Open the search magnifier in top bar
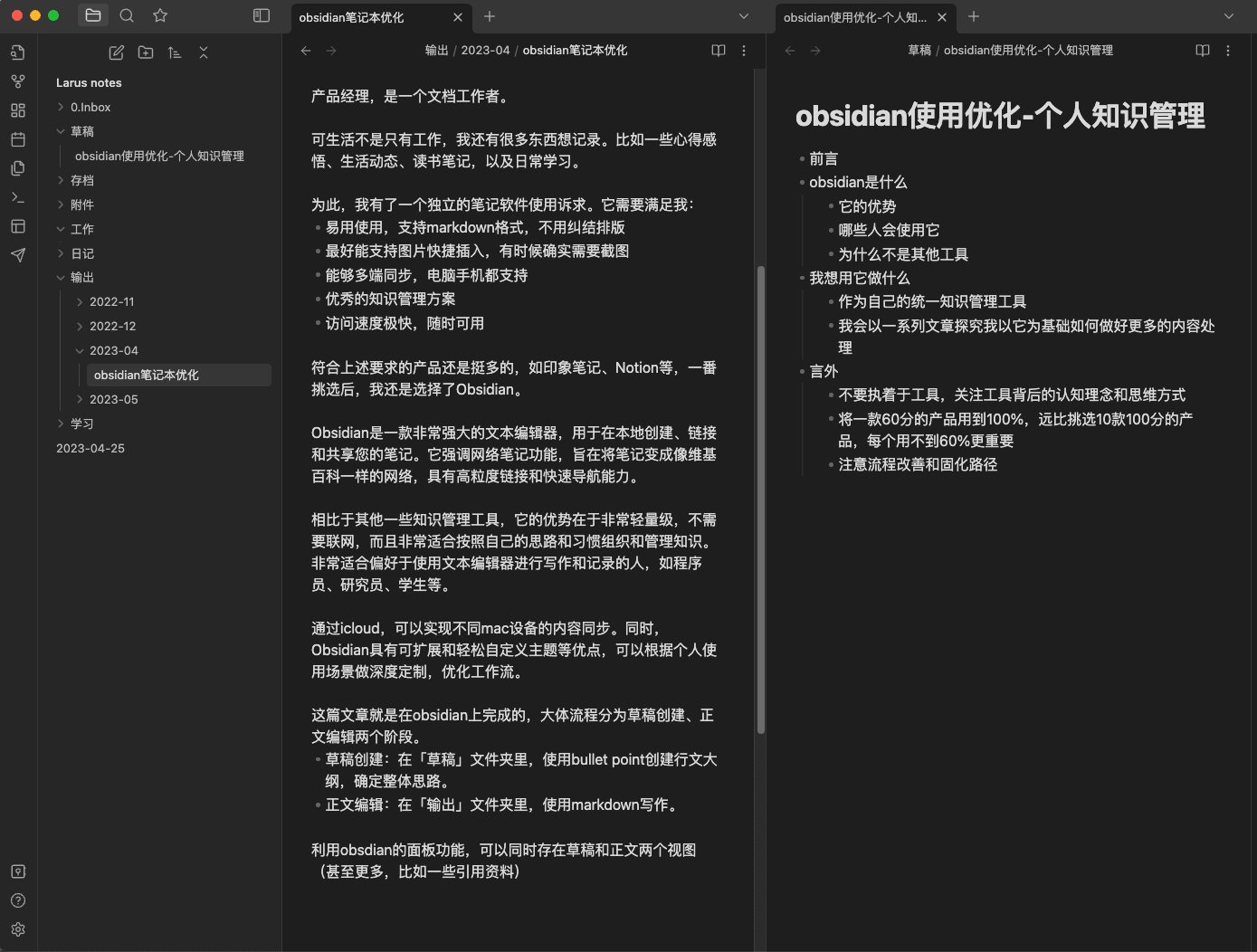 coord(127,15)
